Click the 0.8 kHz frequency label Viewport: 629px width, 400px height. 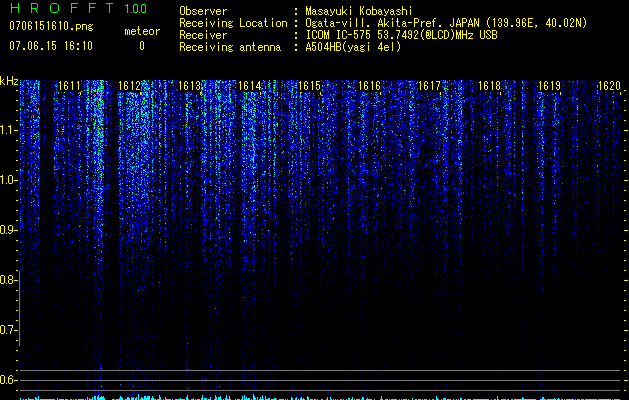(x=8, y=280)
